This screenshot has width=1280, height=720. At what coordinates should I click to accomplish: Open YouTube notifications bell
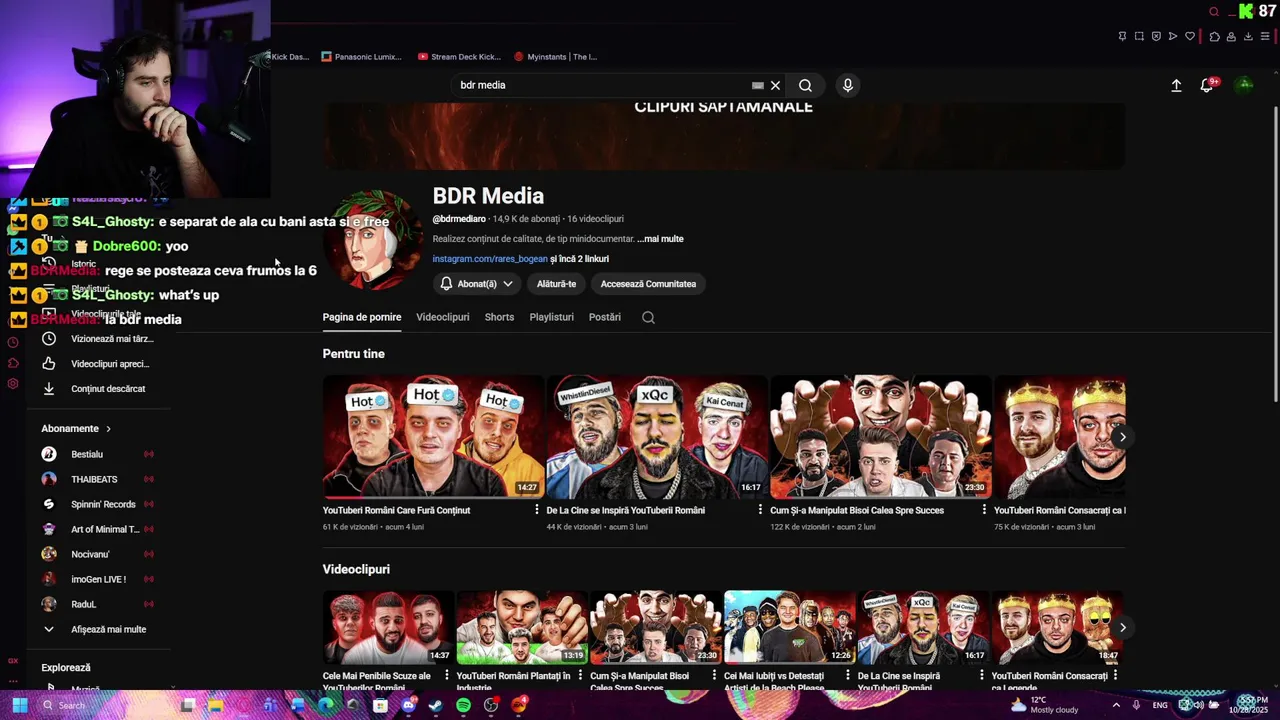click(x=1207, y=85)
